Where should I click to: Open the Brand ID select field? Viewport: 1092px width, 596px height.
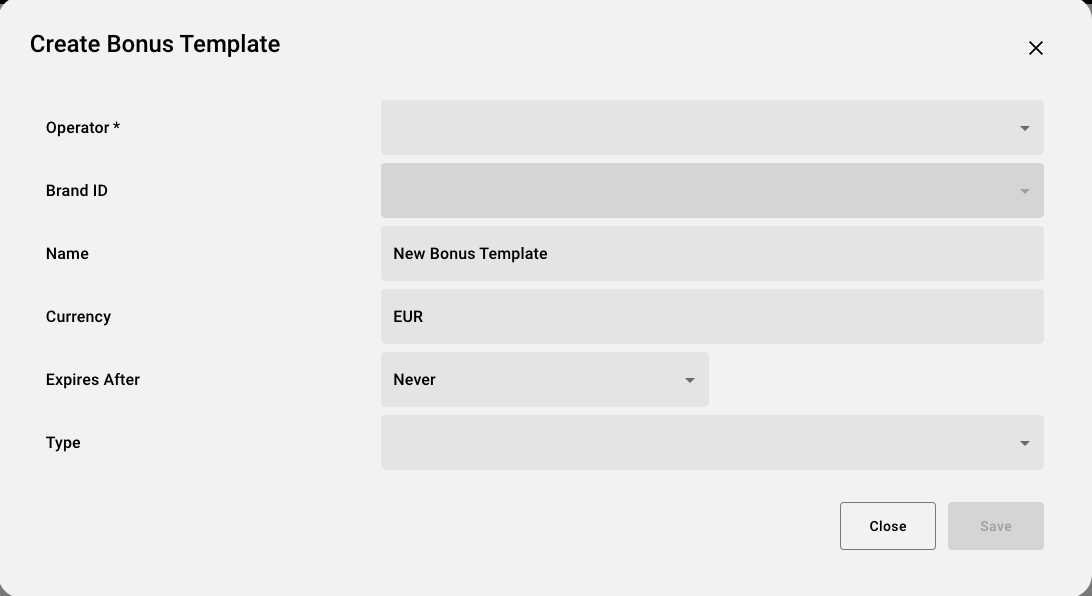tap(700, 191)
